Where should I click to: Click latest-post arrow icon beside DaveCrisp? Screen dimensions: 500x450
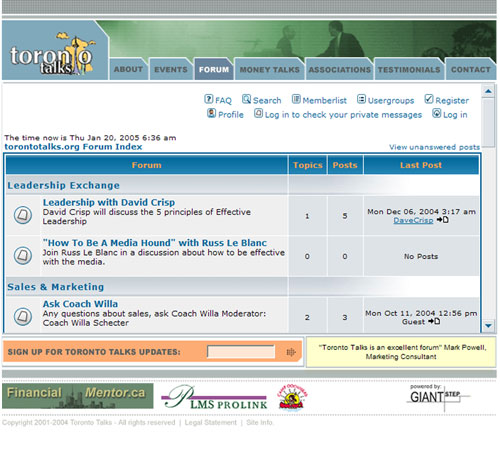pos(442,220)
